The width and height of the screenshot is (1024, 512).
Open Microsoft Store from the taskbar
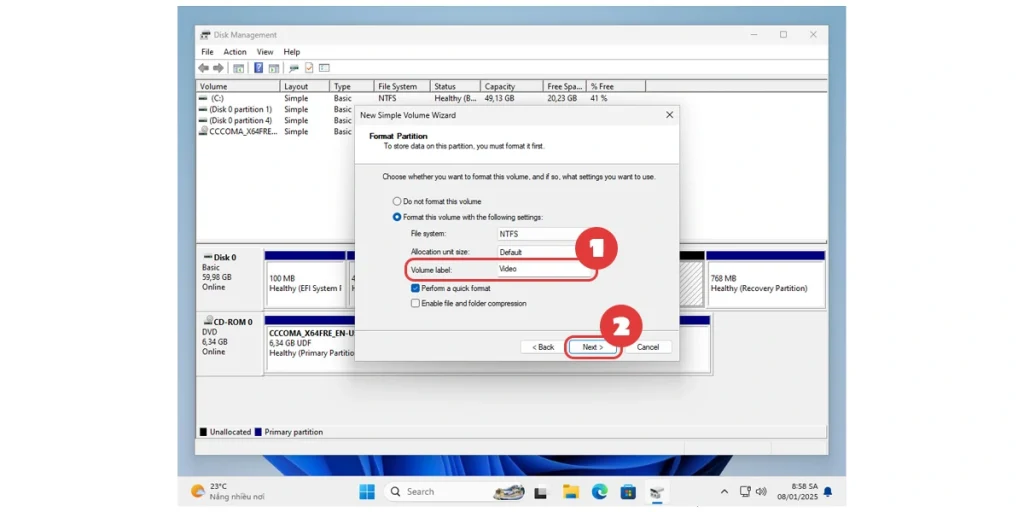coord(628,491)
